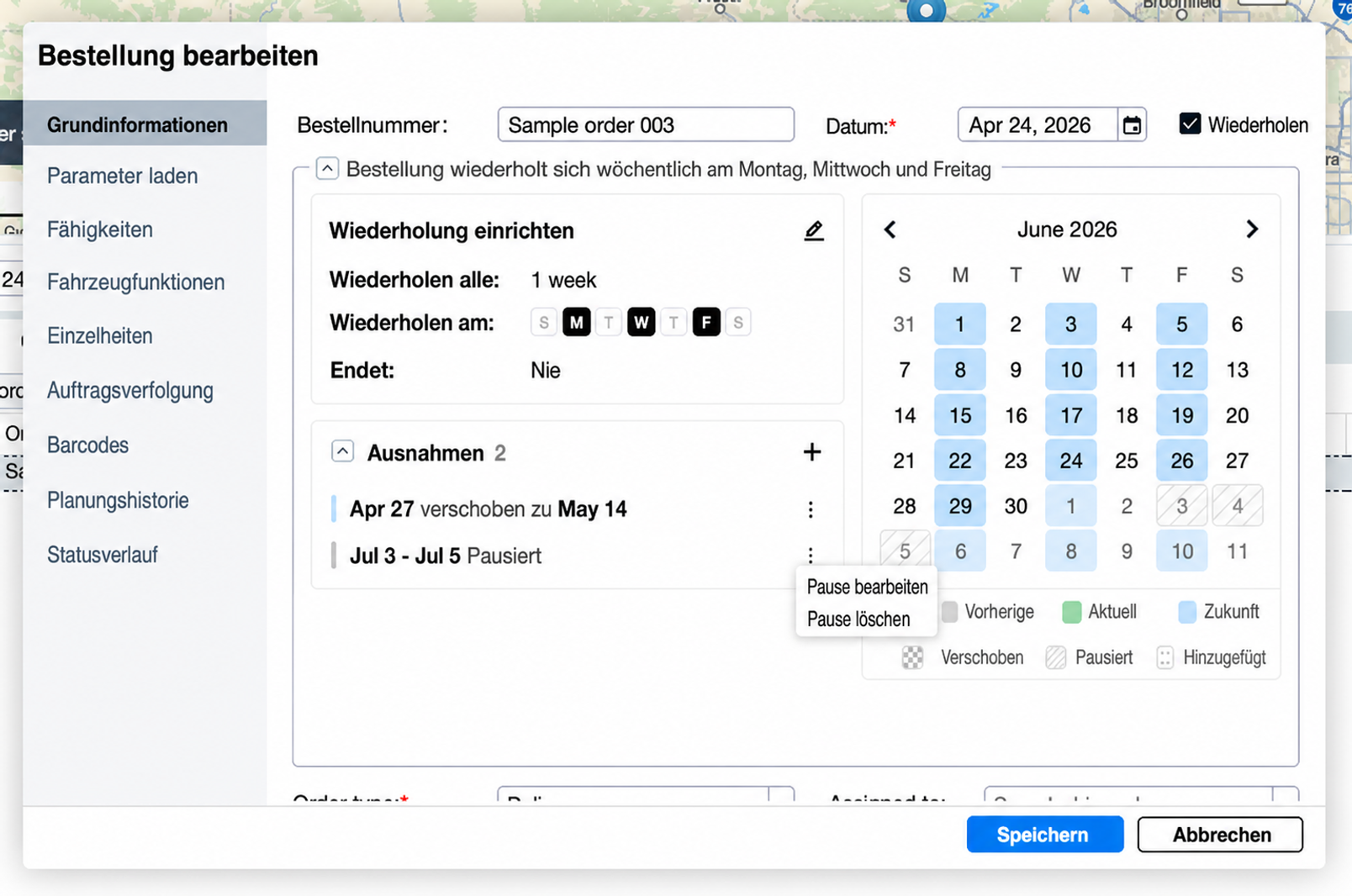Switch to Fahrzeugfunktionen section
1352x896 pixels.
pos(135,282)
